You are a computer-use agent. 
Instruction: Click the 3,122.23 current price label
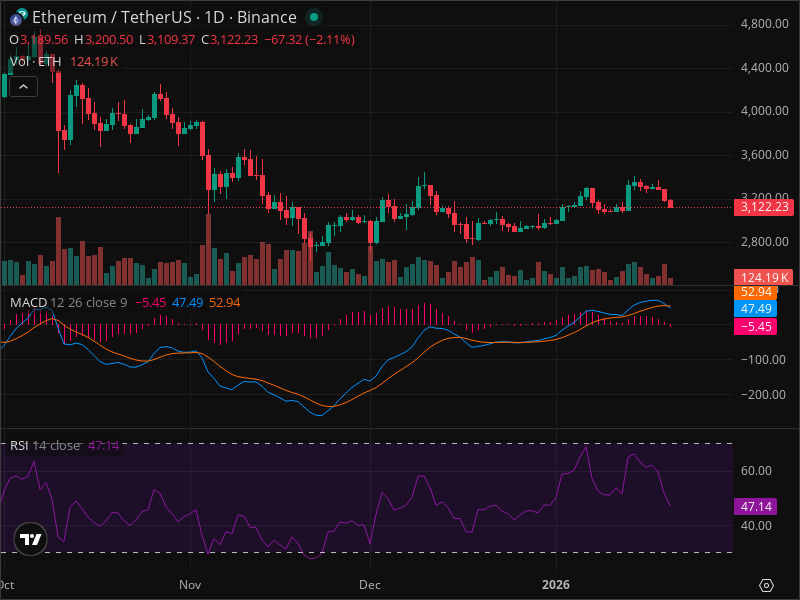pos(763,207)
